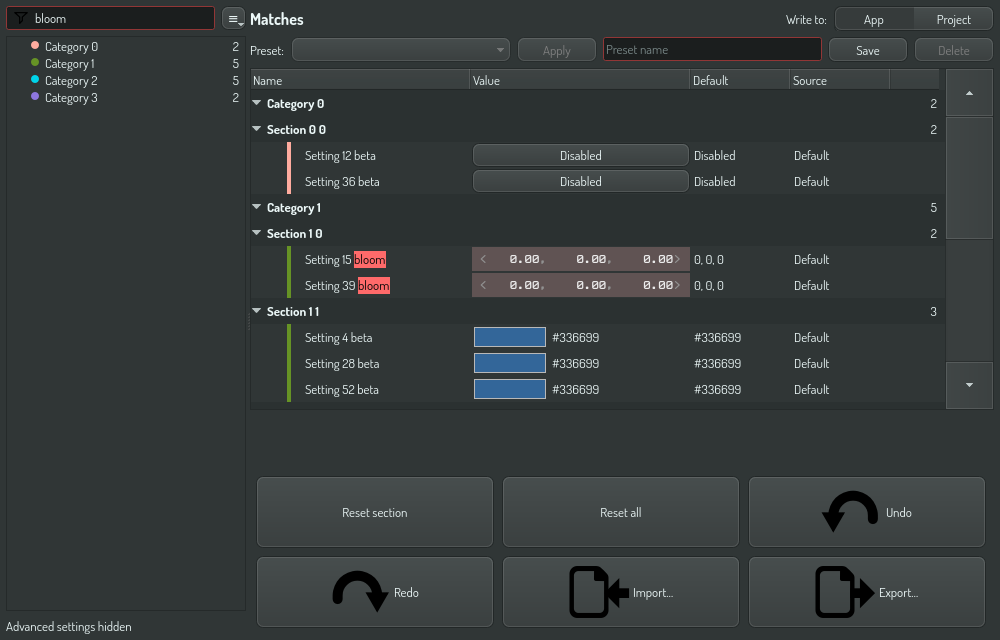Increase Setting 39 bloom value with right arrow
The width and height of the screenshot is (1000, 640).
677,286
